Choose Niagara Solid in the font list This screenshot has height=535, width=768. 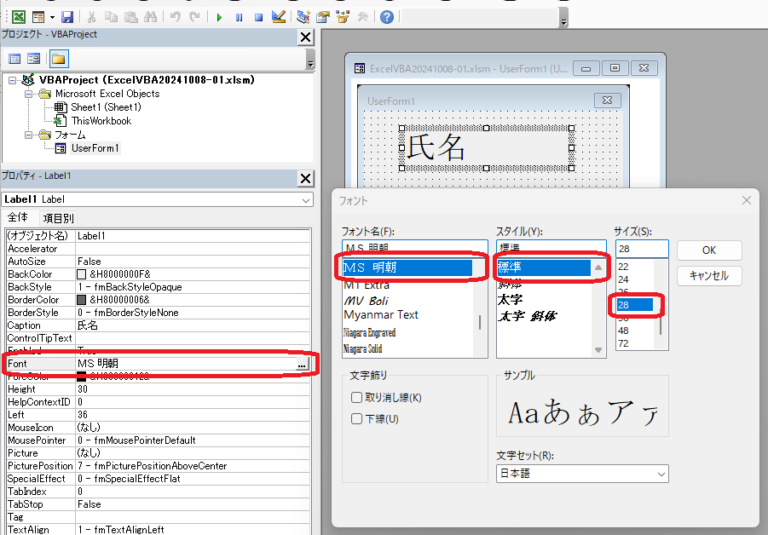362,349
